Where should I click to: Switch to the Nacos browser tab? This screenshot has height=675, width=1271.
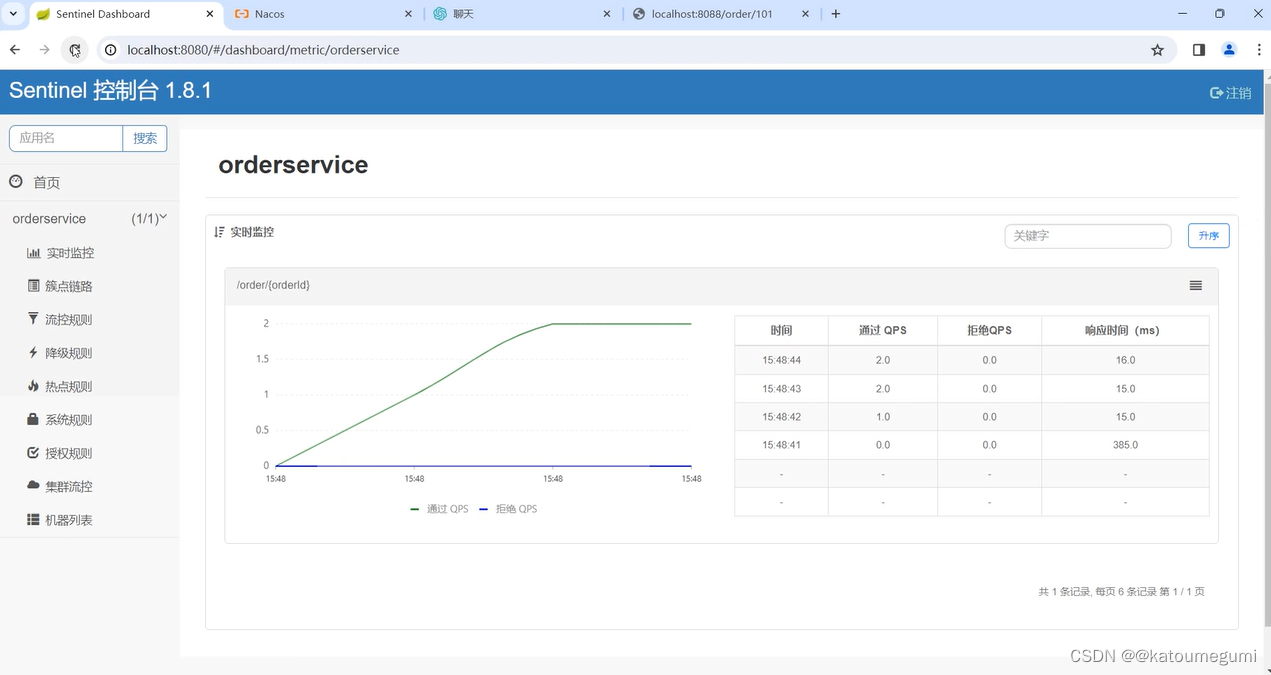324,14
